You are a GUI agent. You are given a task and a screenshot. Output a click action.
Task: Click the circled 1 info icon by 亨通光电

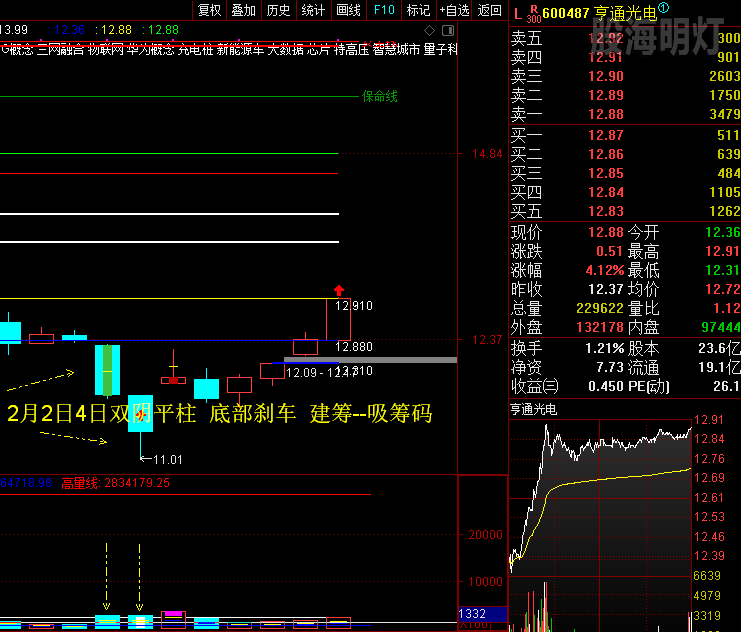coord(663,7)
